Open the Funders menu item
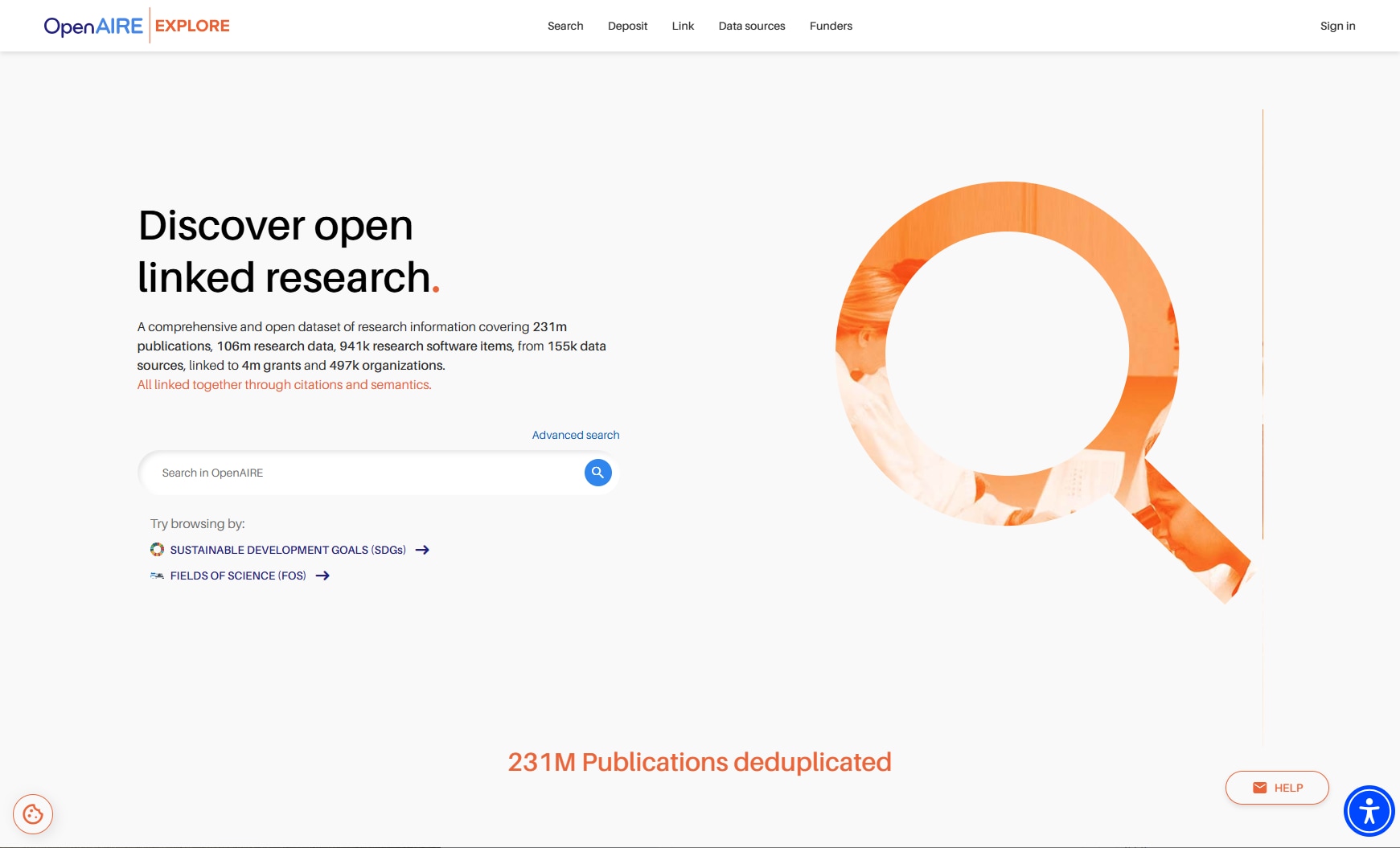 click(831, 26)
